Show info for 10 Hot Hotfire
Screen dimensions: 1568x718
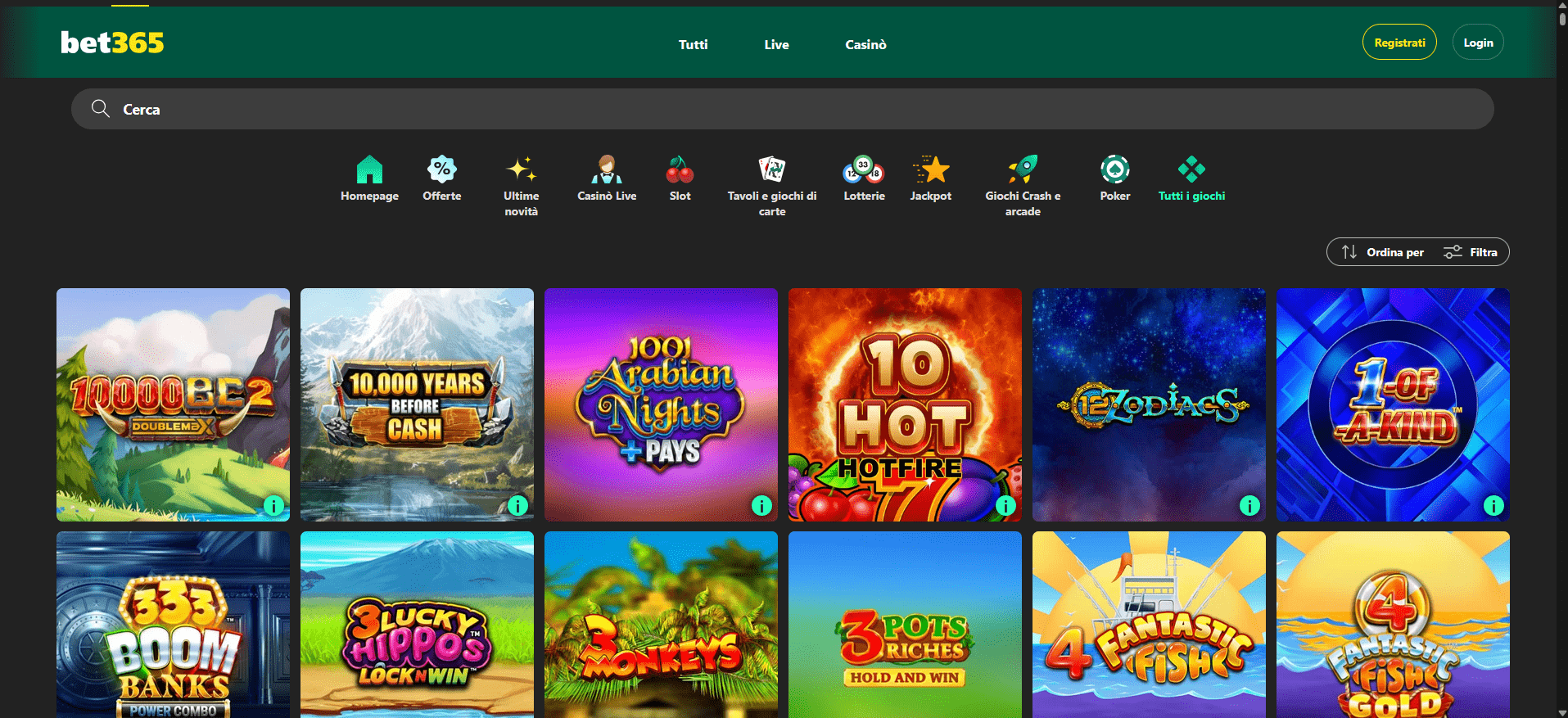(x=1005, y=506)
